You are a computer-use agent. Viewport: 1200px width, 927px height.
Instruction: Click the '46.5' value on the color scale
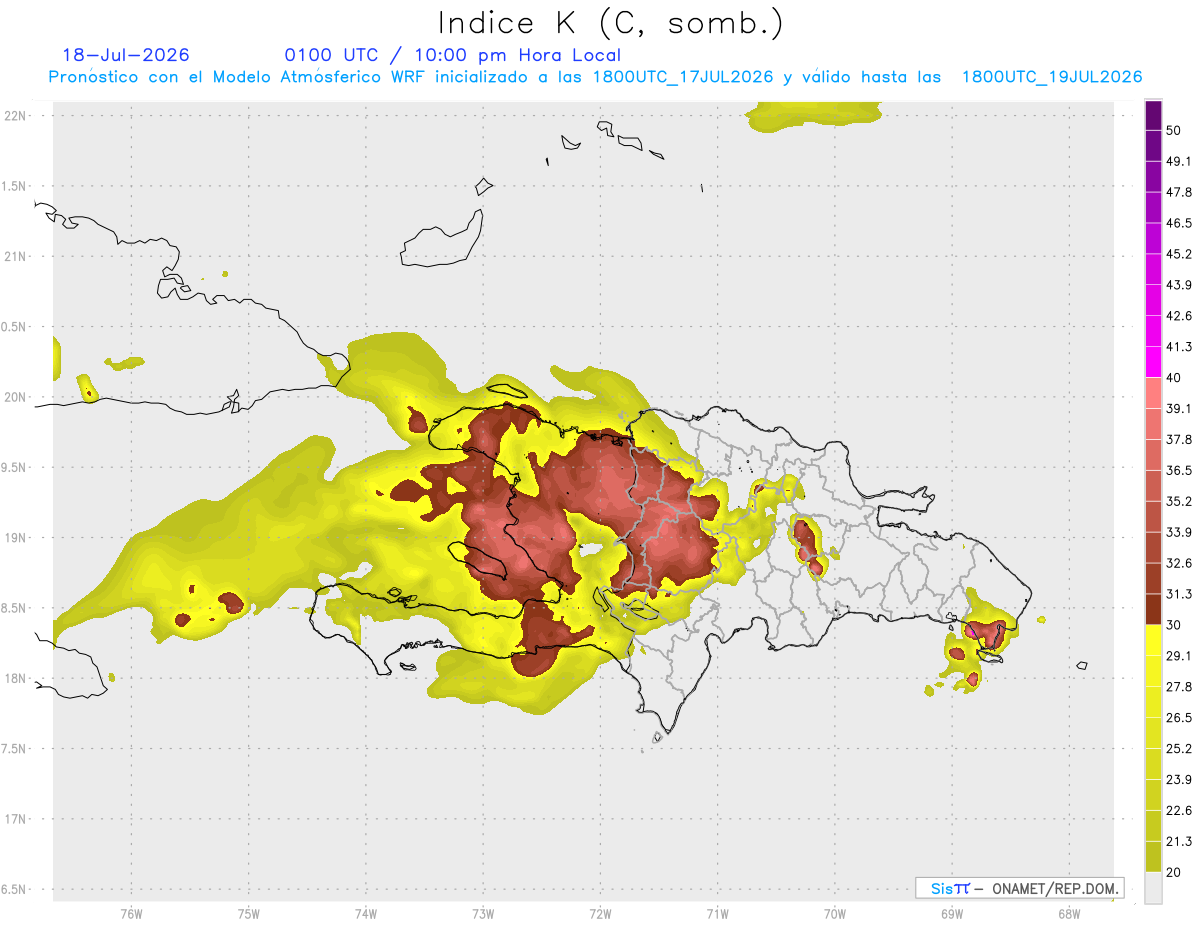click(1179, 223)
